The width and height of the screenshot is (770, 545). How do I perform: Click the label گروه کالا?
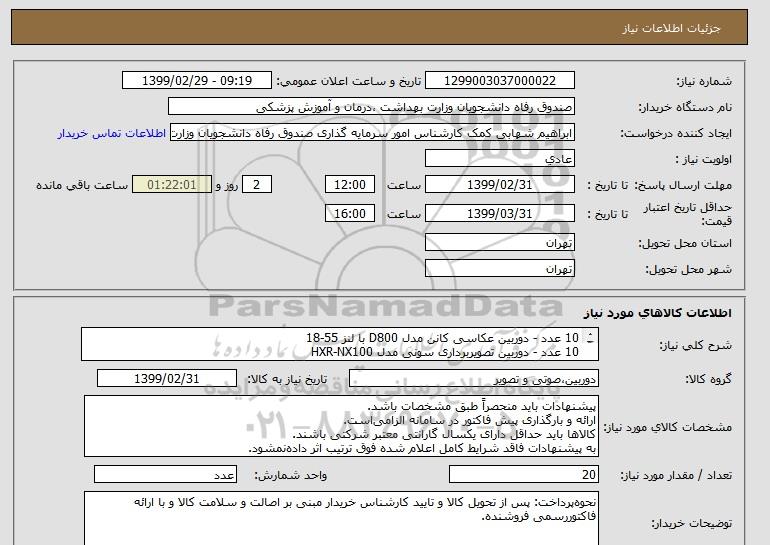709,379
